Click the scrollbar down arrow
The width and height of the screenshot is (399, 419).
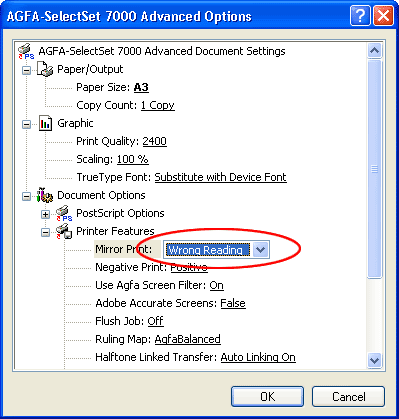[374, 360]
